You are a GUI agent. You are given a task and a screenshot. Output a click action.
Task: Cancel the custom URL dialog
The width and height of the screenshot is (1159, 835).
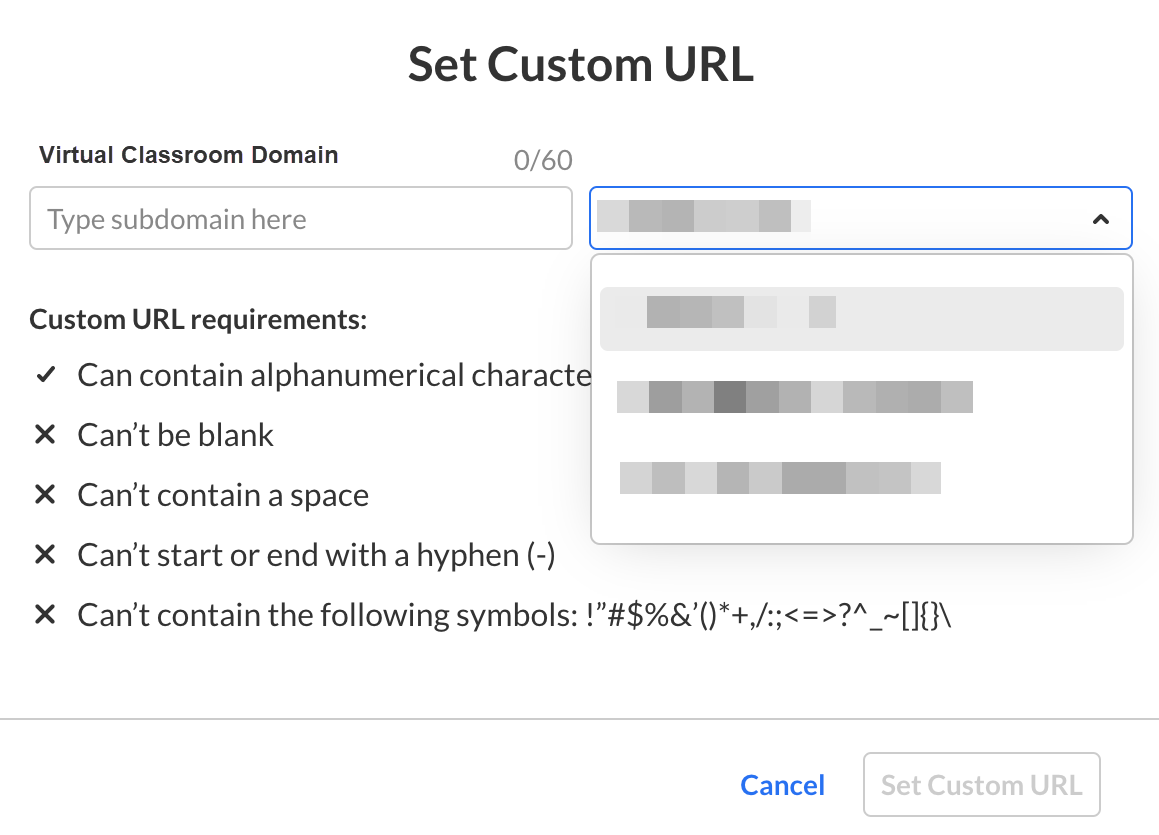coord(782,785)
